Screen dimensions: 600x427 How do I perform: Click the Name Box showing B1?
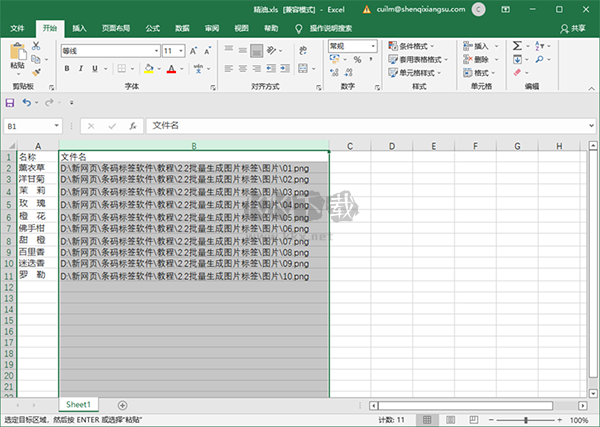coord(35,126)
